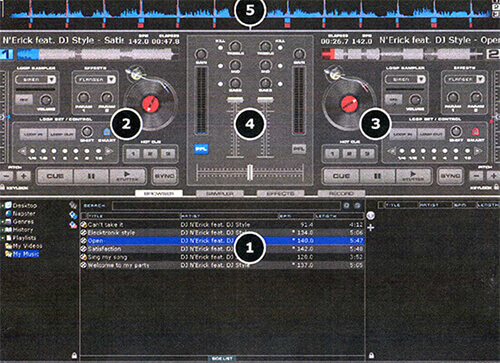This screenshot has width=500, height=363.
Task: Click the deck 1 turntable platter
Action: point(151,104)
